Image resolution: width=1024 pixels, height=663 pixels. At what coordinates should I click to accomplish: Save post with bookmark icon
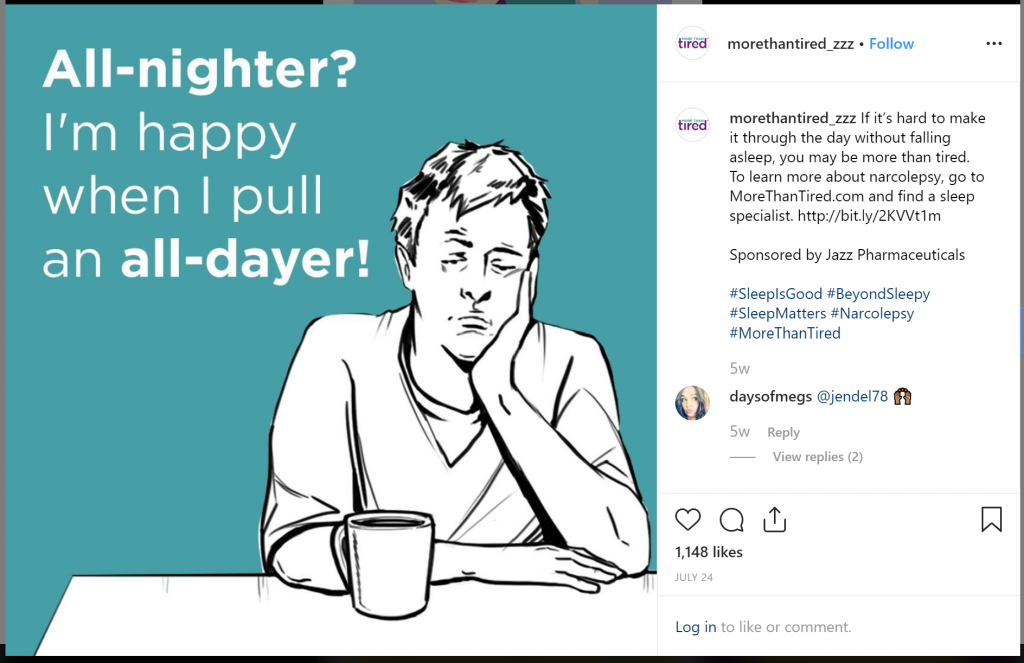tap(991, 520)
